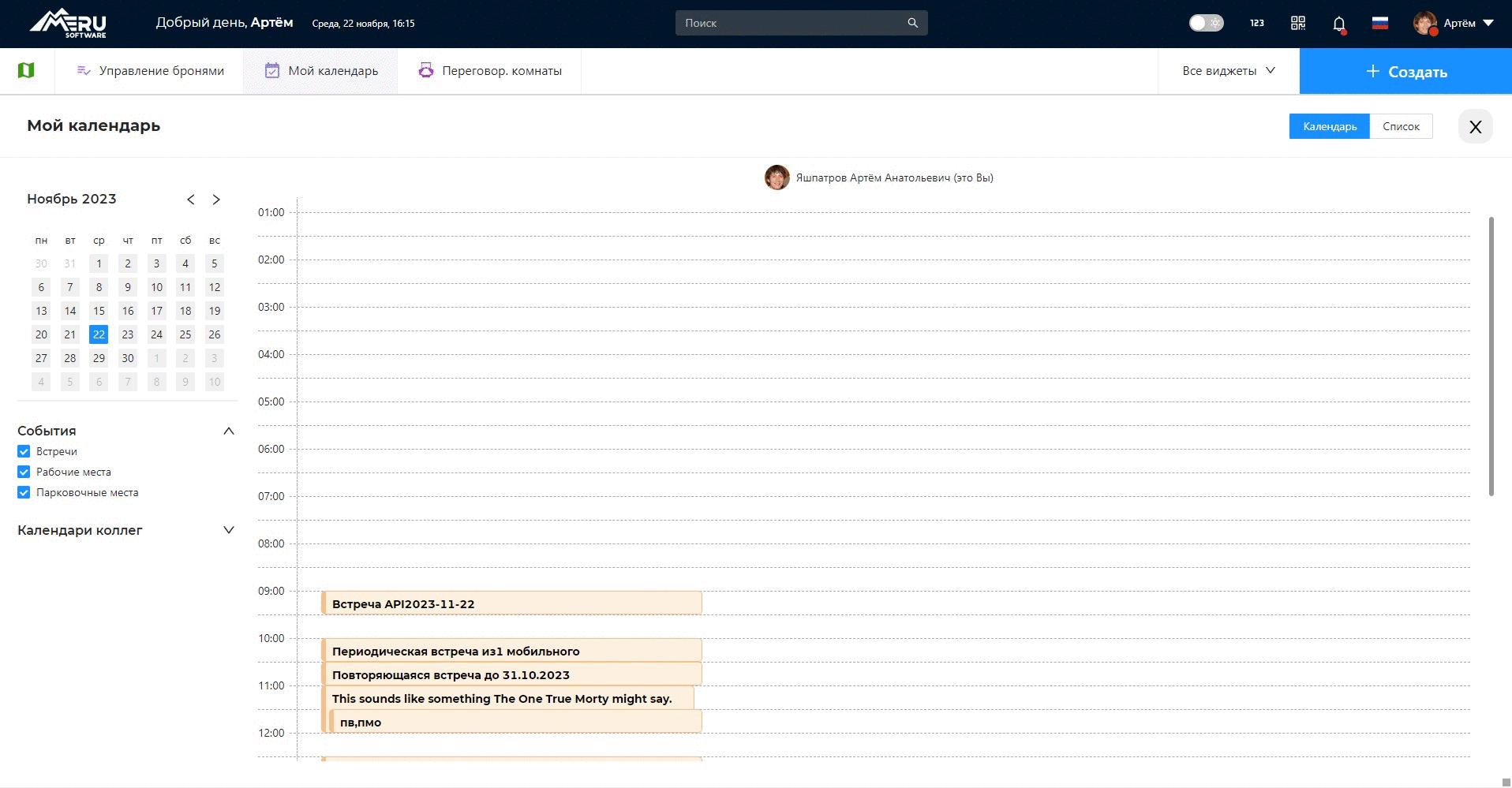Click the 123 counter icon

click(1256, 23)
